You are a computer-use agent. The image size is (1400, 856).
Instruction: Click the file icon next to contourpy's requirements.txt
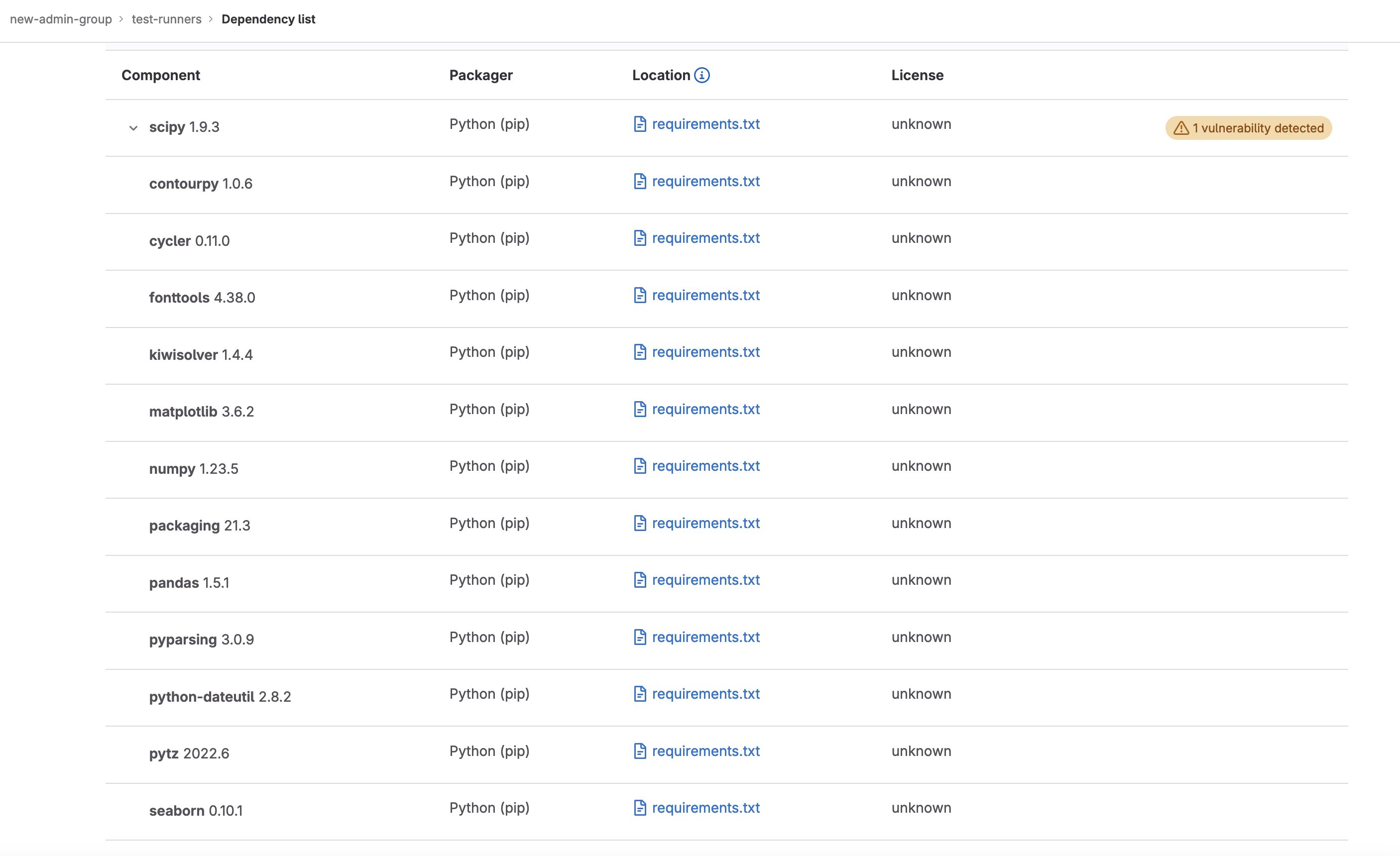(640, 181)
